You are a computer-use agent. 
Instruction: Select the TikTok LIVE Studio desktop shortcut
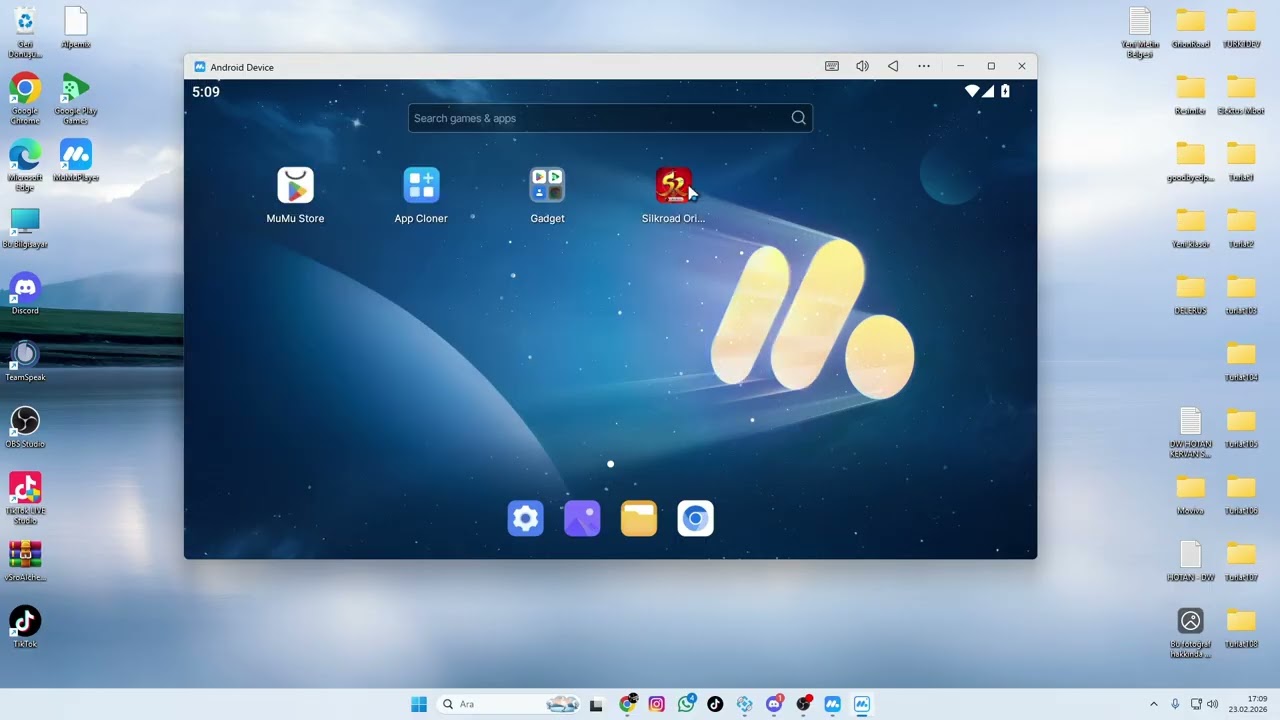25,498
